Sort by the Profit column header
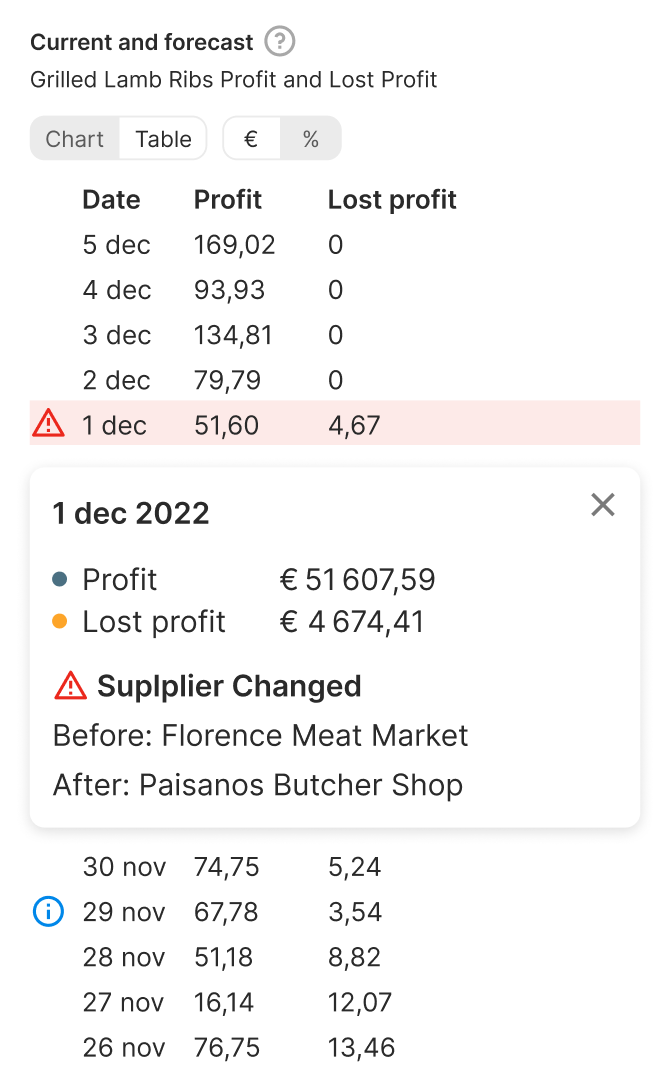Image resolution: width=670 pixels, height=1065 pixels. 228,199
